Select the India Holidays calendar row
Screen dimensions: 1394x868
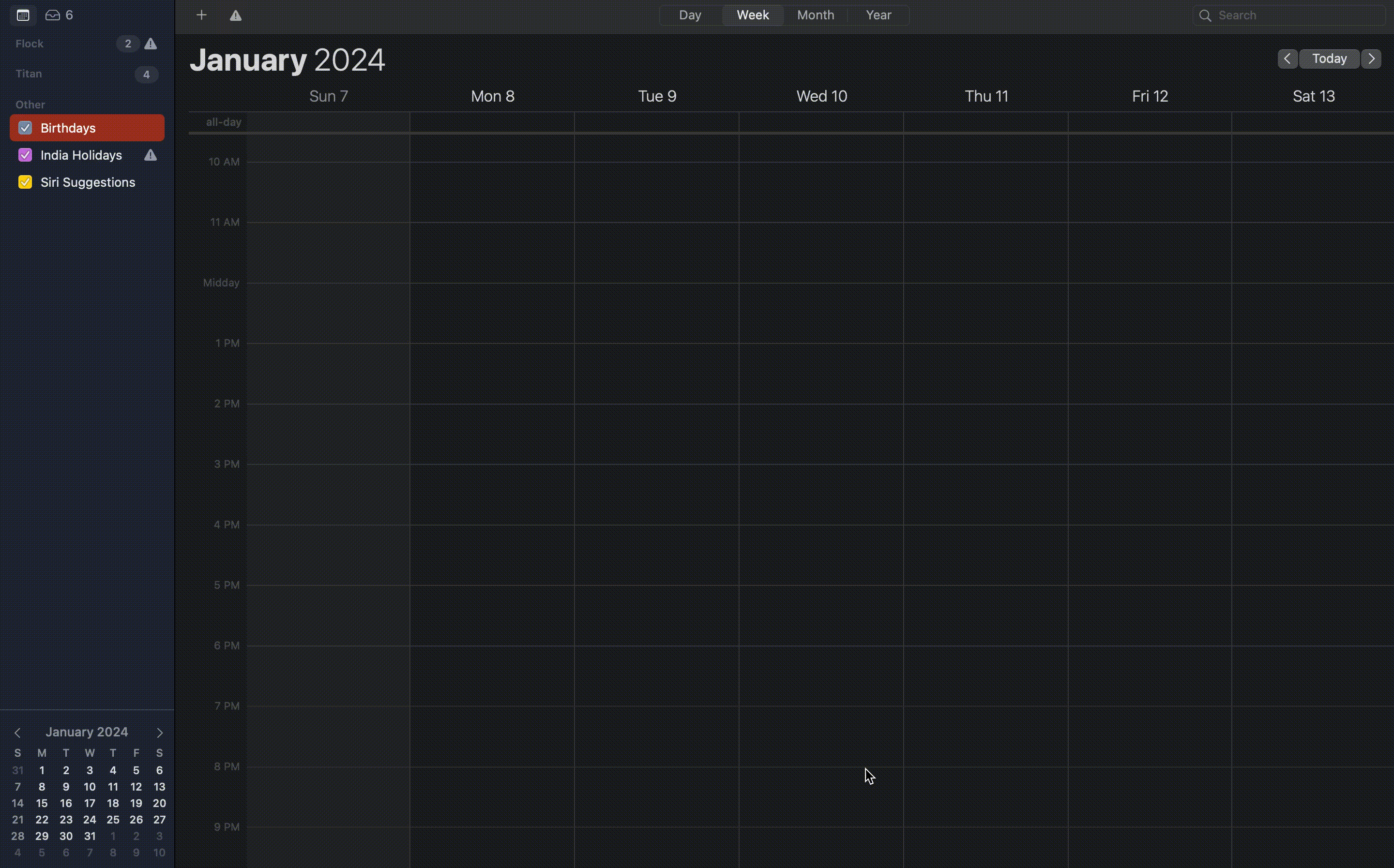tap(87, 155)
